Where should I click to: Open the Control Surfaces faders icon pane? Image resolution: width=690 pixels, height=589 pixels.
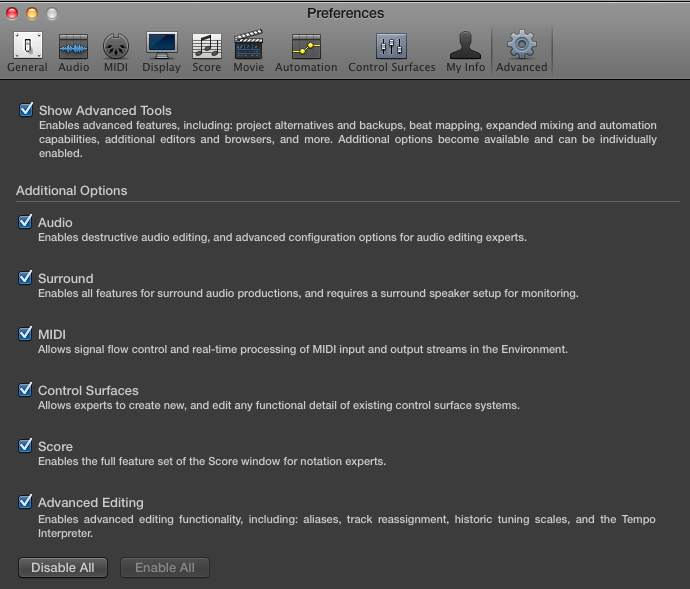(392, 46)
